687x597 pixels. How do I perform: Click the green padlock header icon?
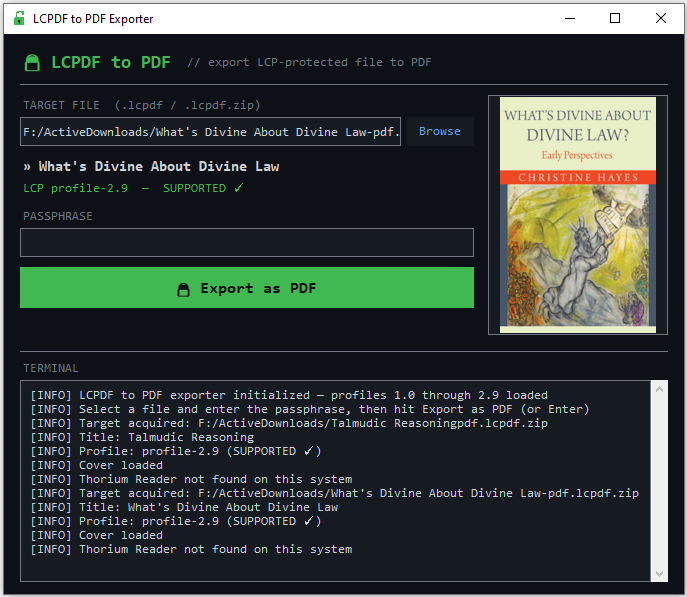(x=32, y=63)
